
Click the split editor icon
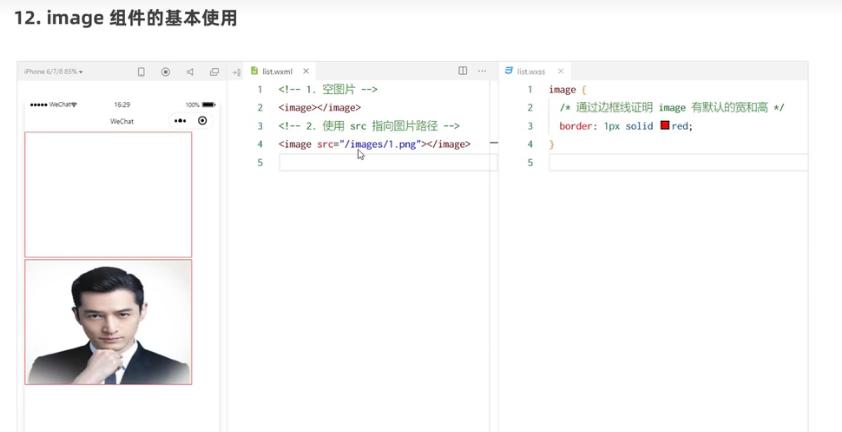462,71
